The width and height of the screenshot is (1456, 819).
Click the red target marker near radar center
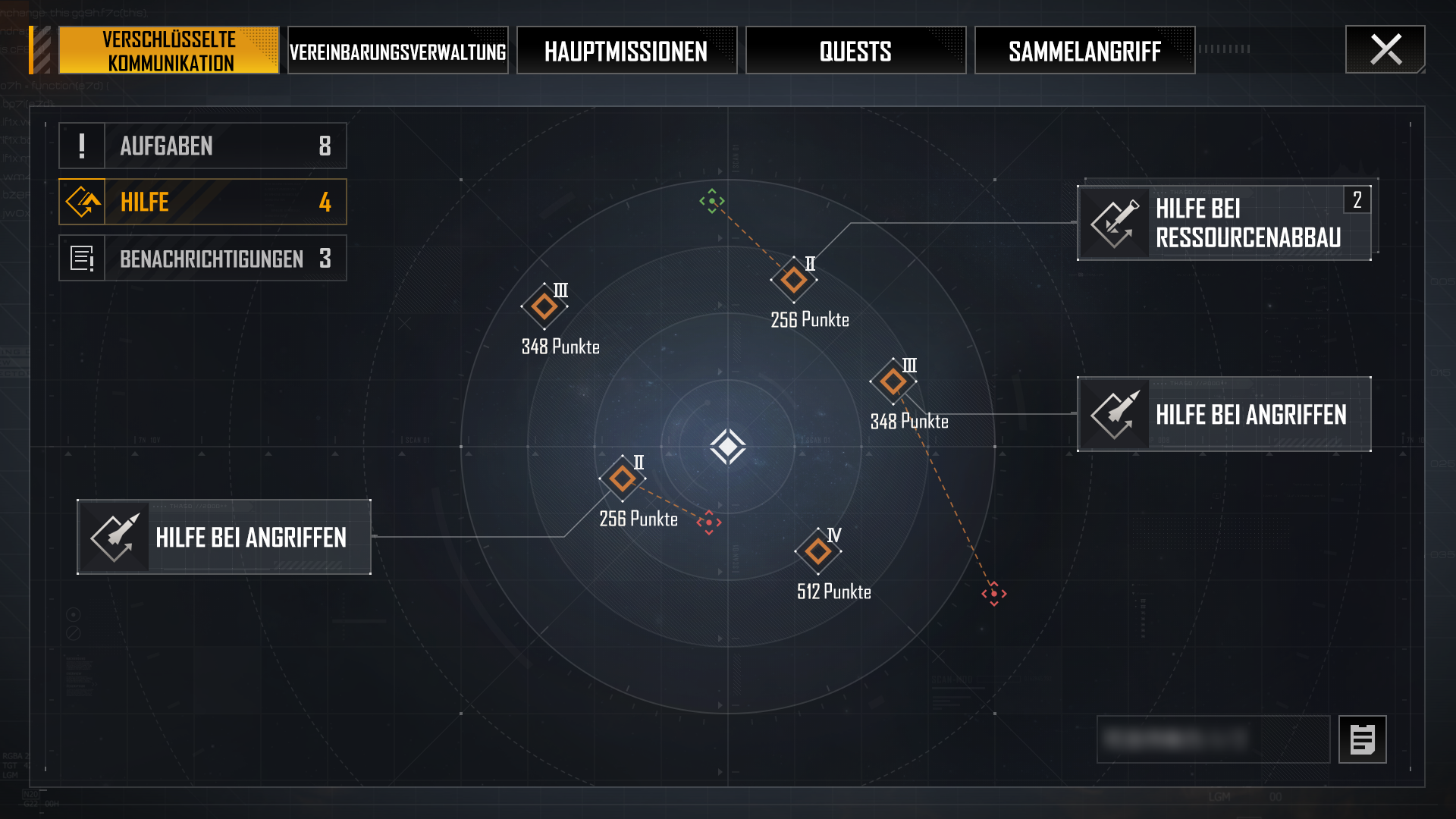click(709, 522)
